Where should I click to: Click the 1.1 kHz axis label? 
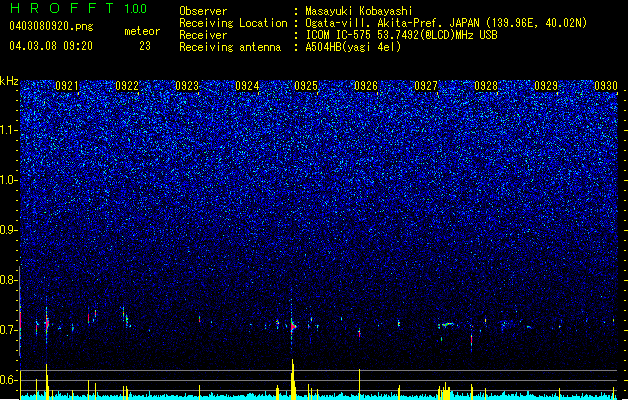pyautogui.click(x=9, y=130)
